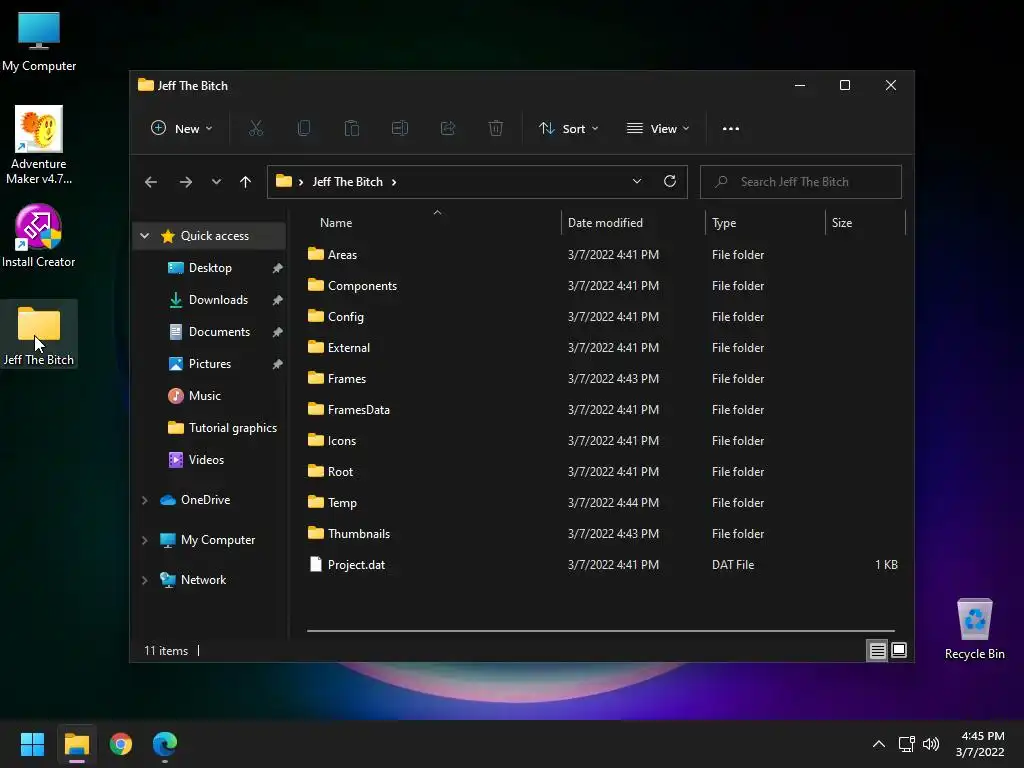Open File Explorer from taskbar
The width and height of the screenshot is (1024, 768).
pyautogui.click(x=76, y=744)
